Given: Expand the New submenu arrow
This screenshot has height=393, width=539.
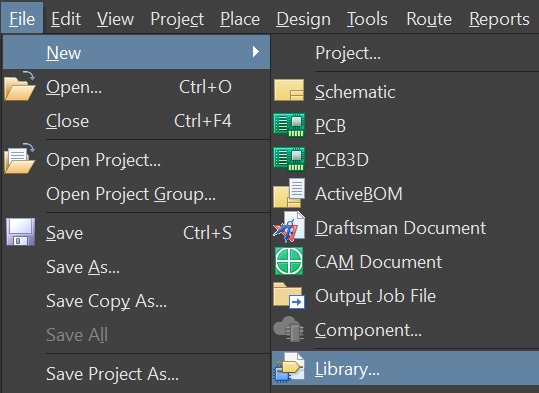Looking at the screenshot, I should coord(255,52).
